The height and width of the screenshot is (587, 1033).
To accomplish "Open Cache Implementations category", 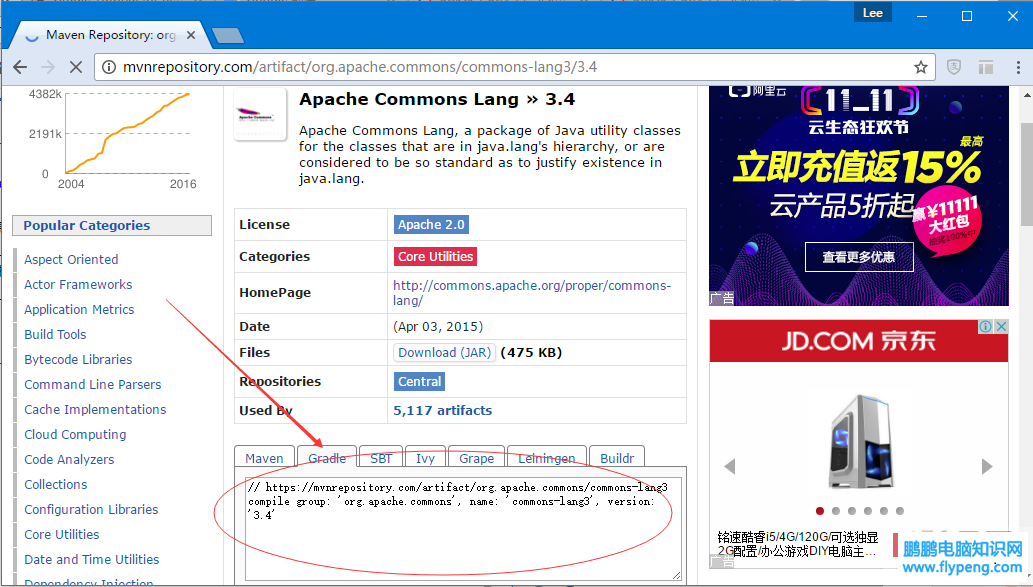I will 95,410.
